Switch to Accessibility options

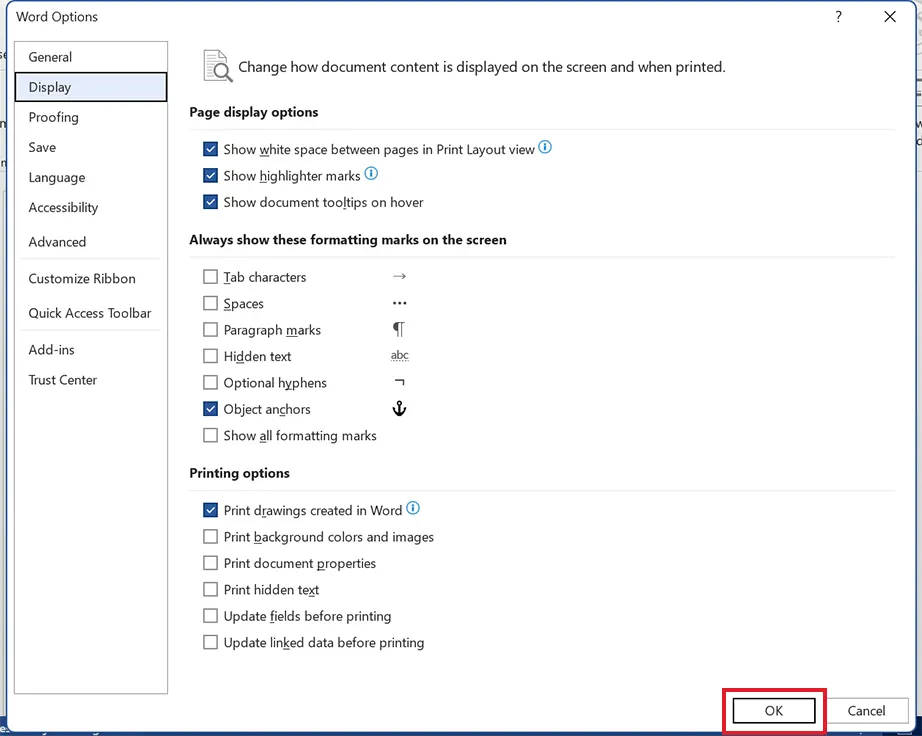(91, 208)
